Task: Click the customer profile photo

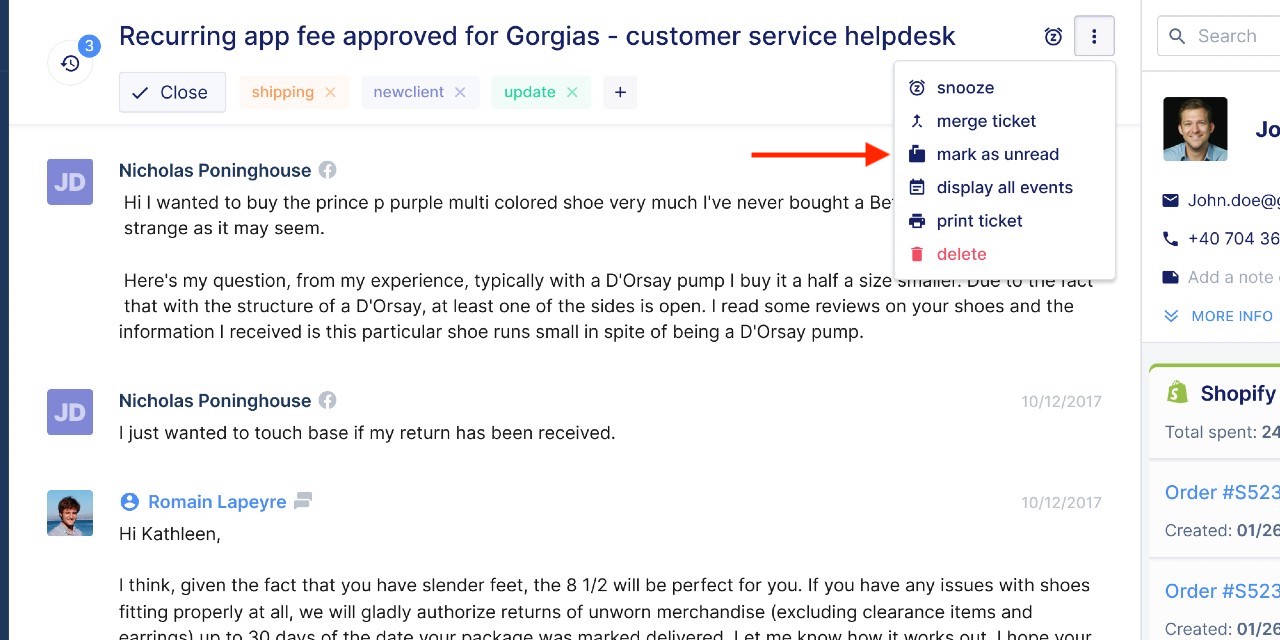Action: [1195, 129]
